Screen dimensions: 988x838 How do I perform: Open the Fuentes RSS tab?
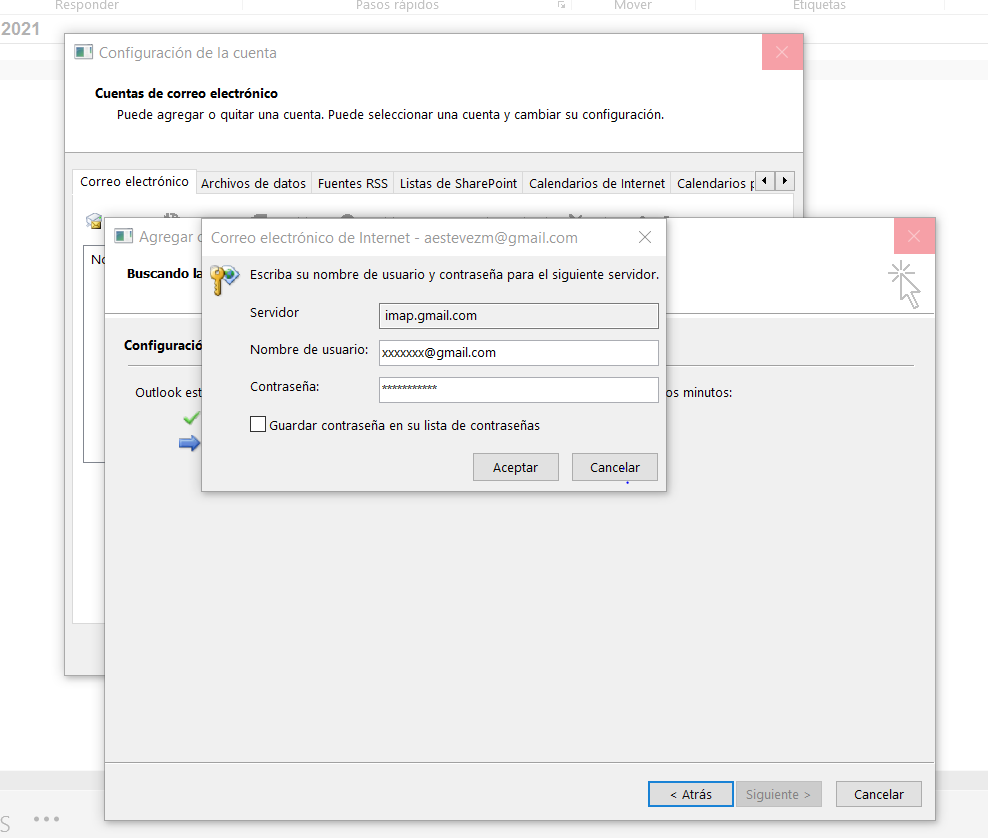(353, 183)
